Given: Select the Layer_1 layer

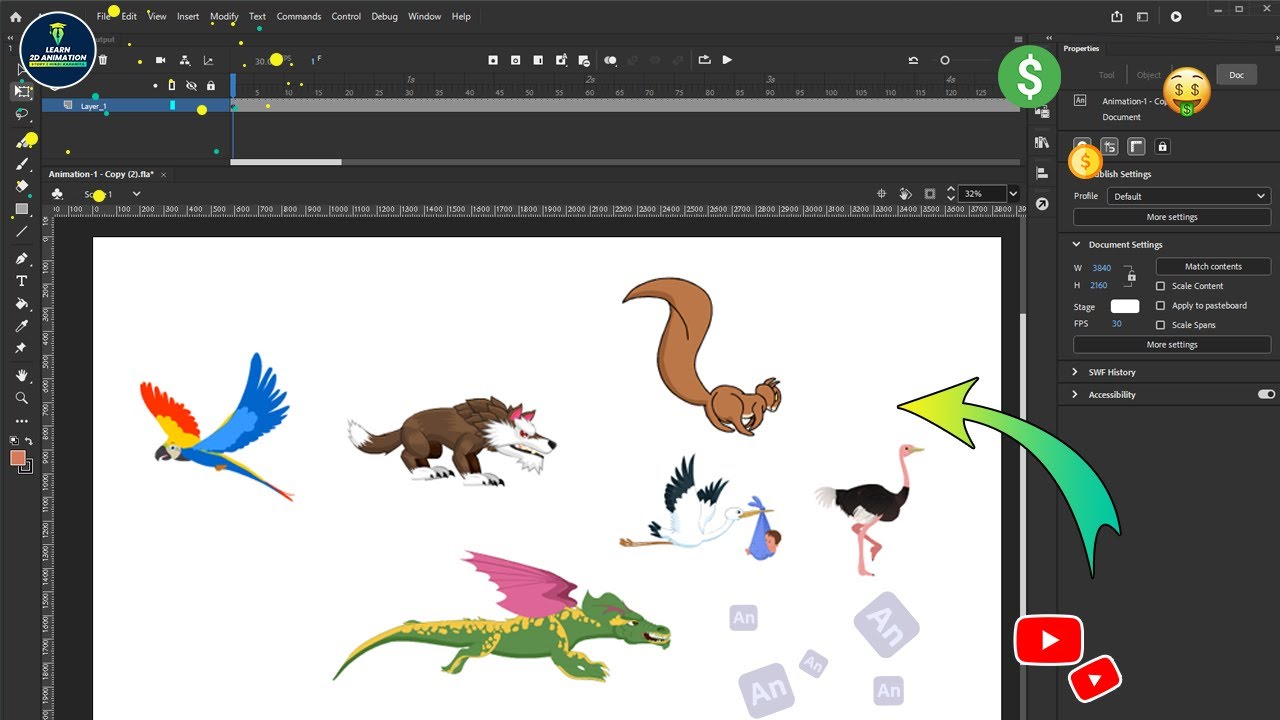Looking at the screenshot, I should point(94,105).
